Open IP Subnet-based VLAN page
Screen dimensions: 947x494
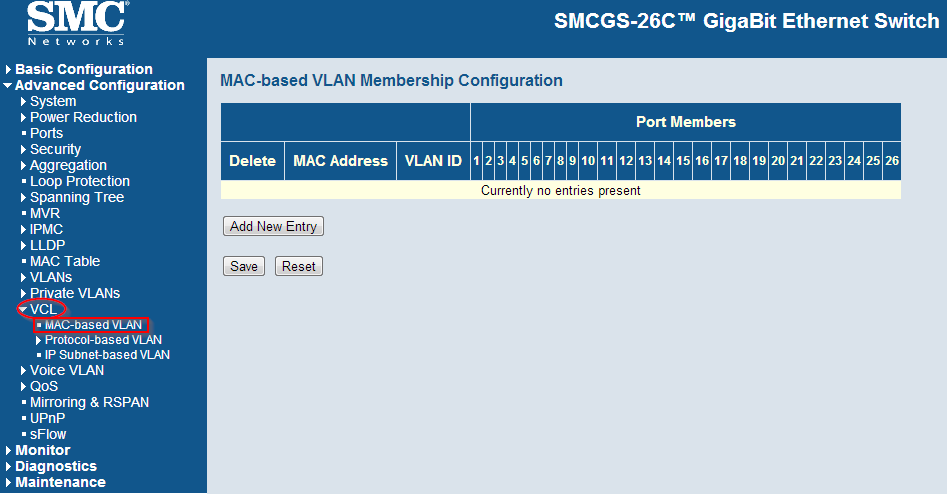click(x=106, y=355)
